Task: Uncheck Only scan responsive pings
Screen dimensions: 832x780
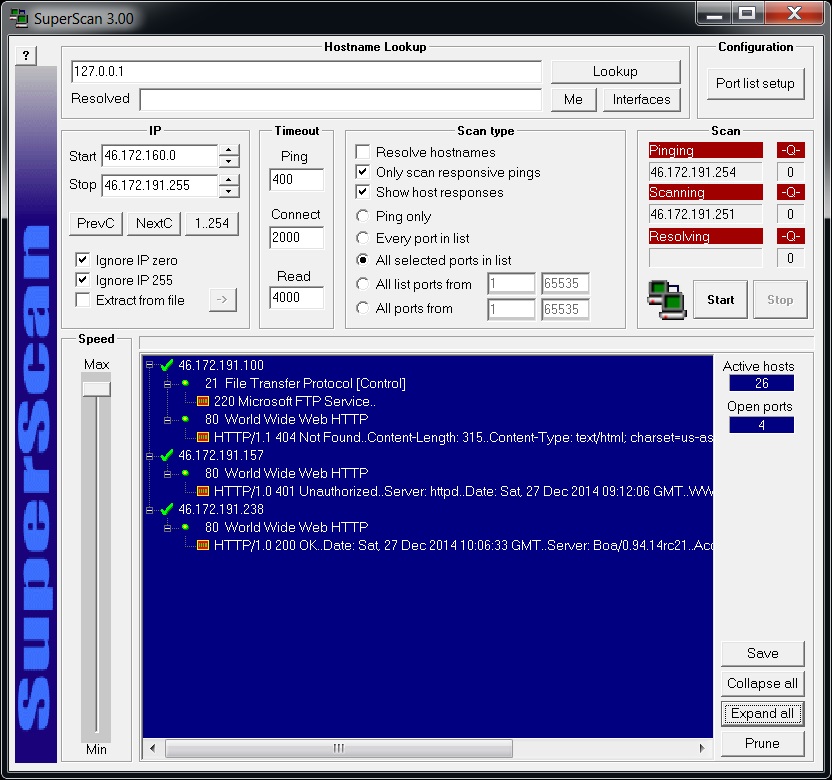Action: pyautogui.click(x=362, y=172)
